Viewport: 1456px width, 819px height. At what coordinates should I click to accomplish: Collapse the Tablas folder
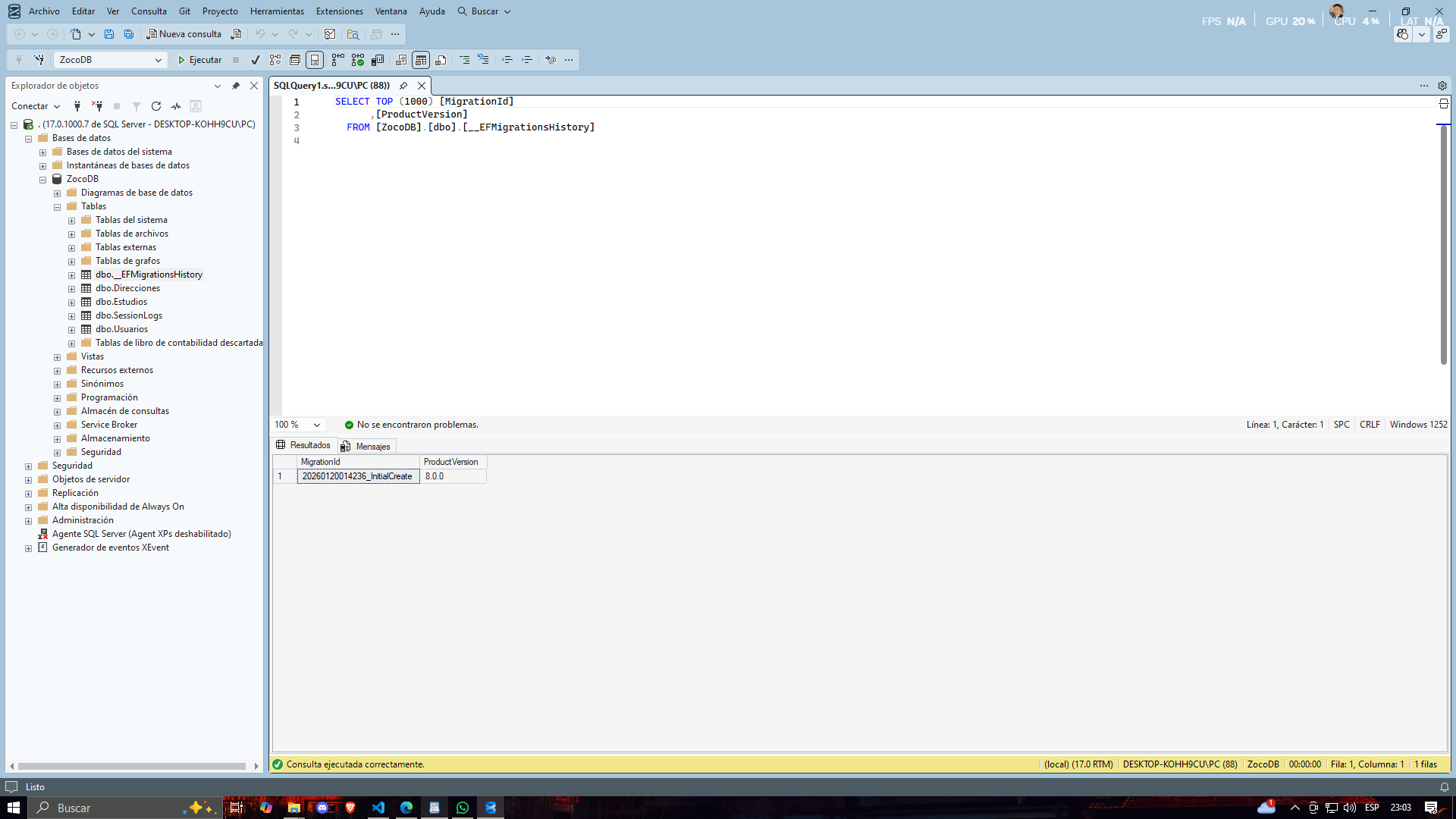click(58, 207)
